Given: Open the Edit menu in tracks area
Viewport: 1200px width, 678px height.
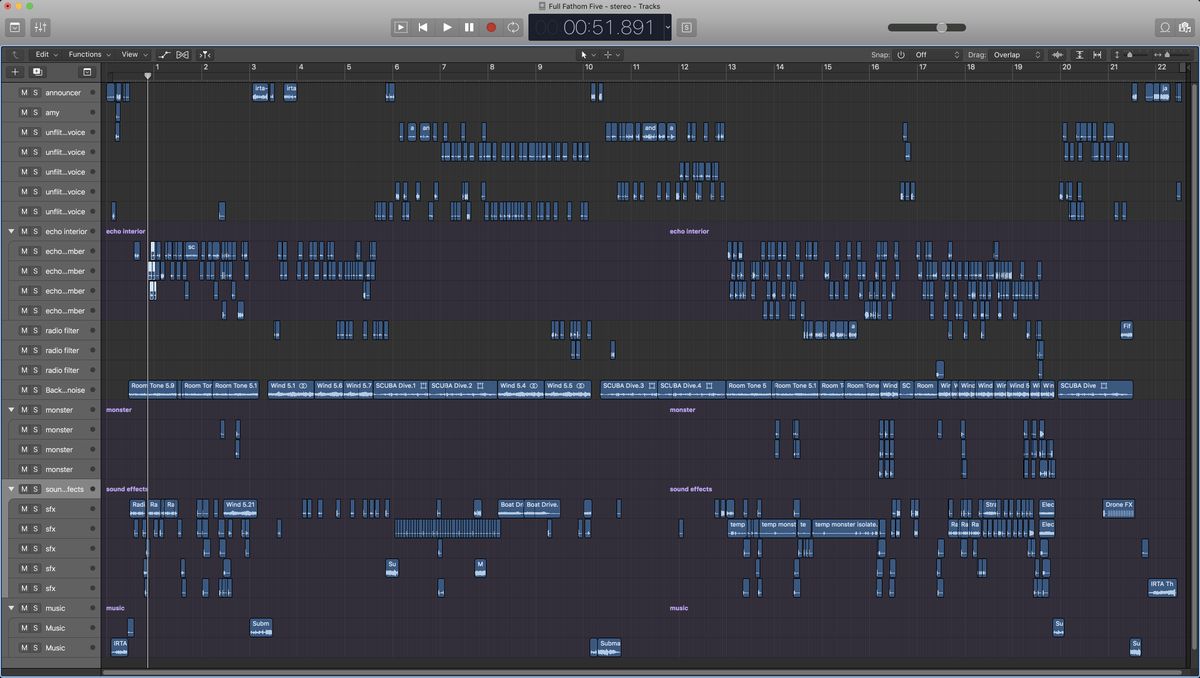Looking at the screenshot, I should point(45,55).
